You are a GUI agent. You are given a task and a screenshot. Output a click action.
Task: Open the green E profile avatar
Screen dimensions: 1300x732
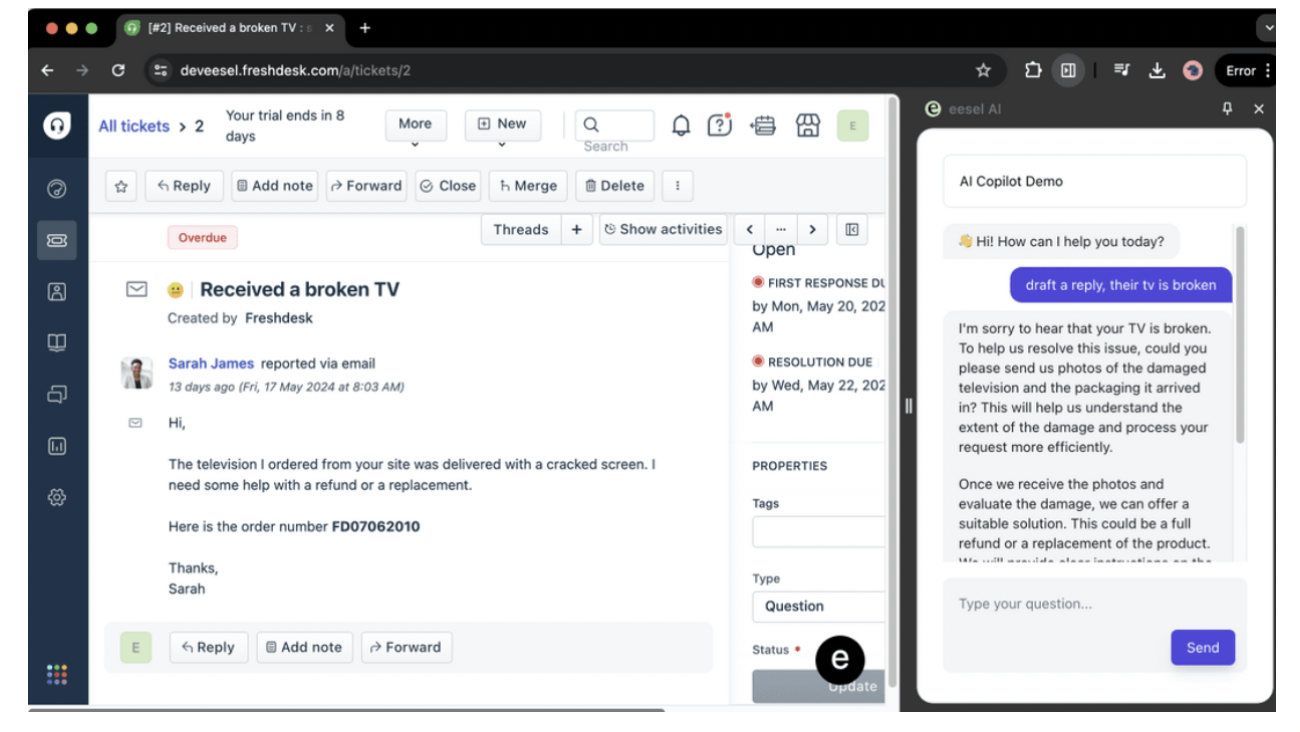pyautogui.click(x=853, y=125)
